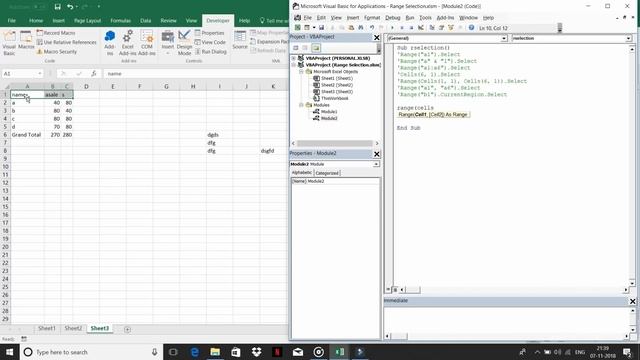Toggle Use Relative References
This screenshot has height=360, width=640.
[67, 42]
